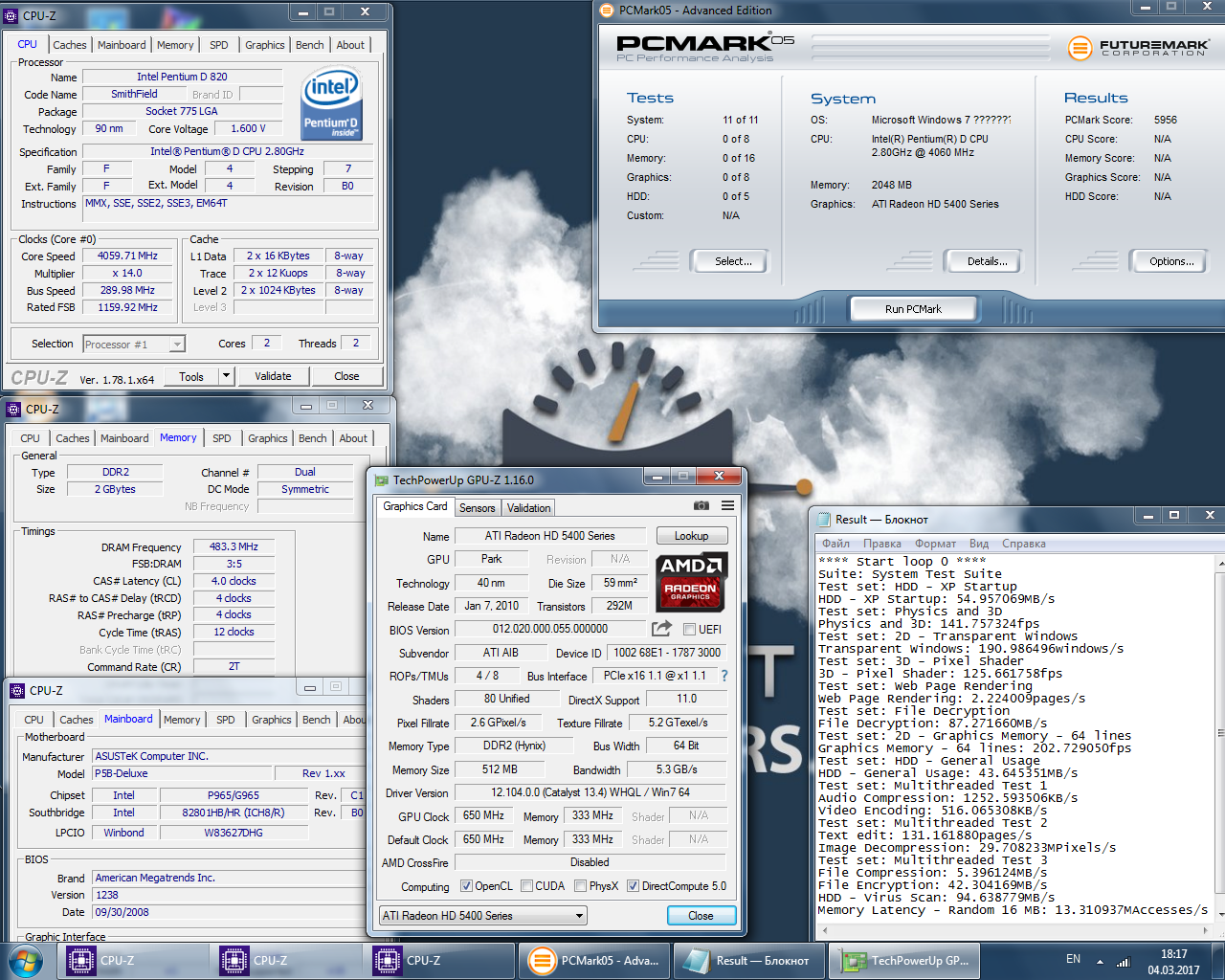Click the Validate button in CPU-Z

(x=273, y=376)
